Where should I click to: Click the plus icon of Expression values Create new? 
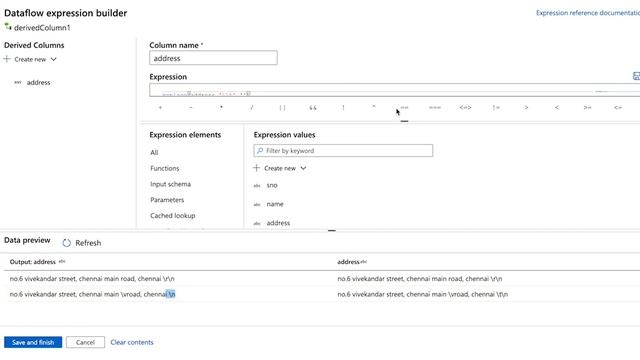tap(256, 168)
